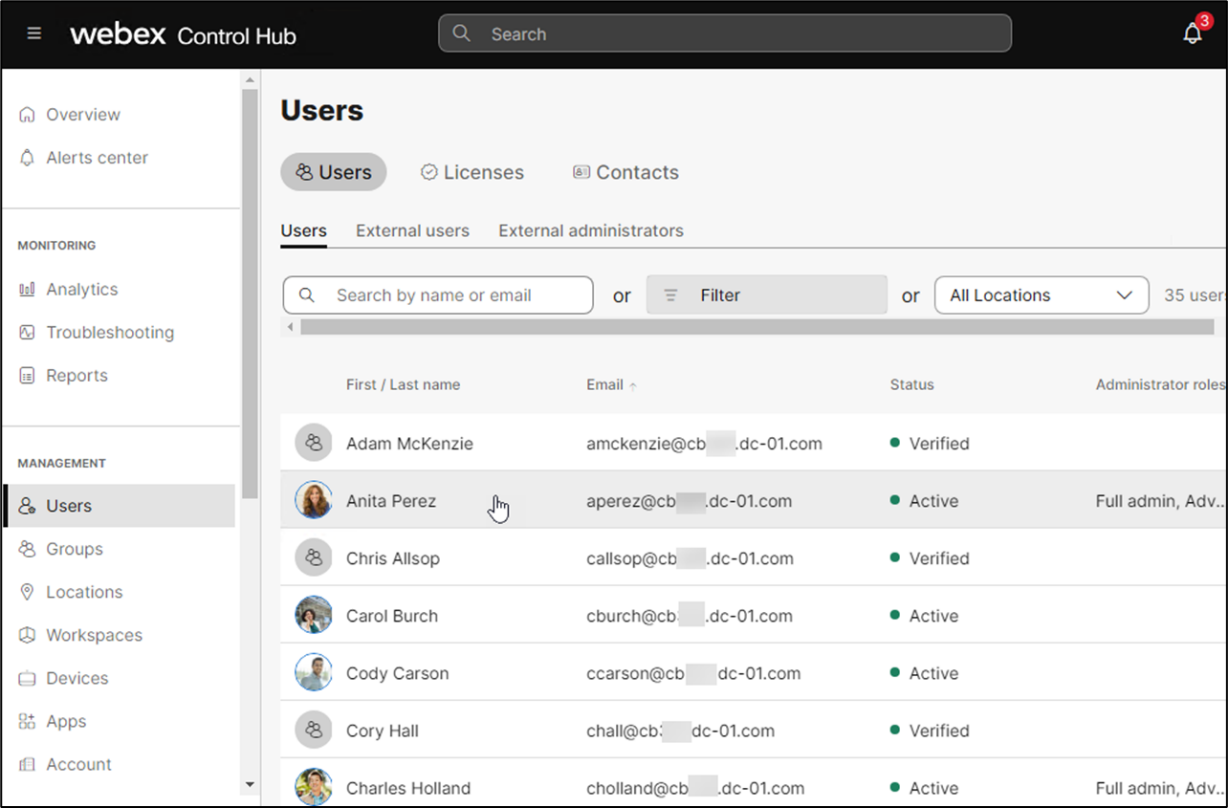Open the notifications bell
The height and width of the screenshot is (808, 1228).
coord(1192,34)
